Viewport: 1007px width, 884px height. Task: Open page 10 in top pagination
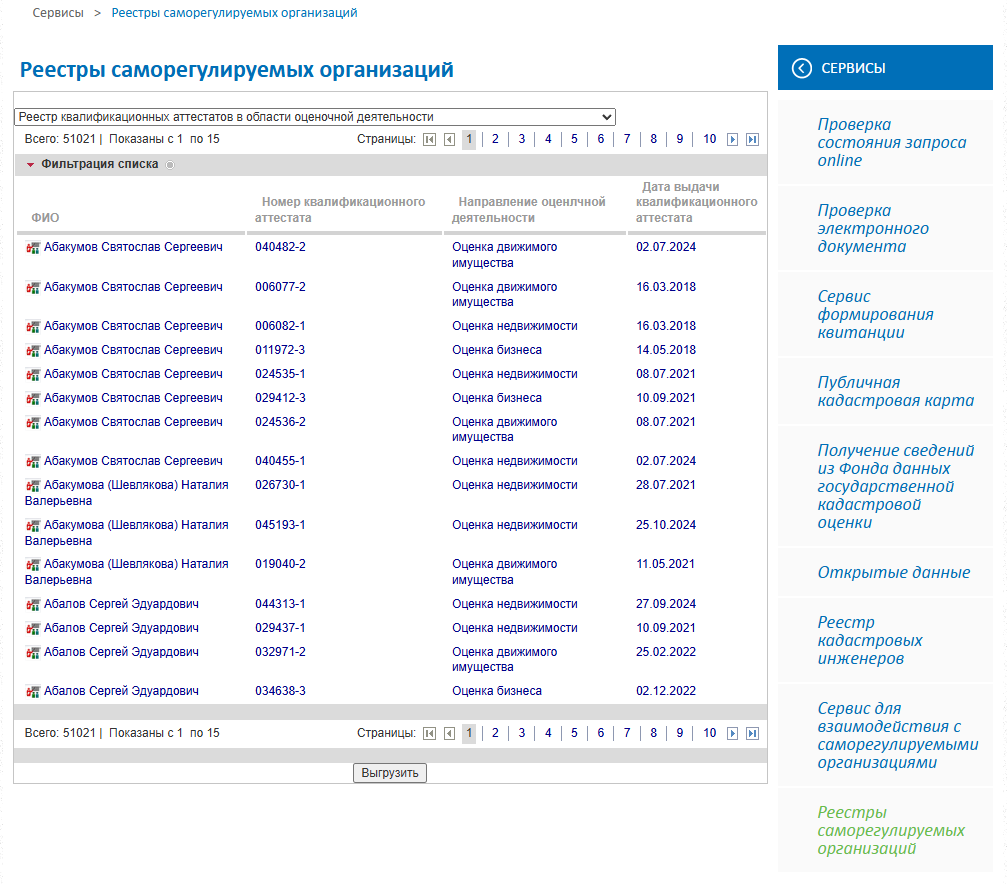point(709,139)
